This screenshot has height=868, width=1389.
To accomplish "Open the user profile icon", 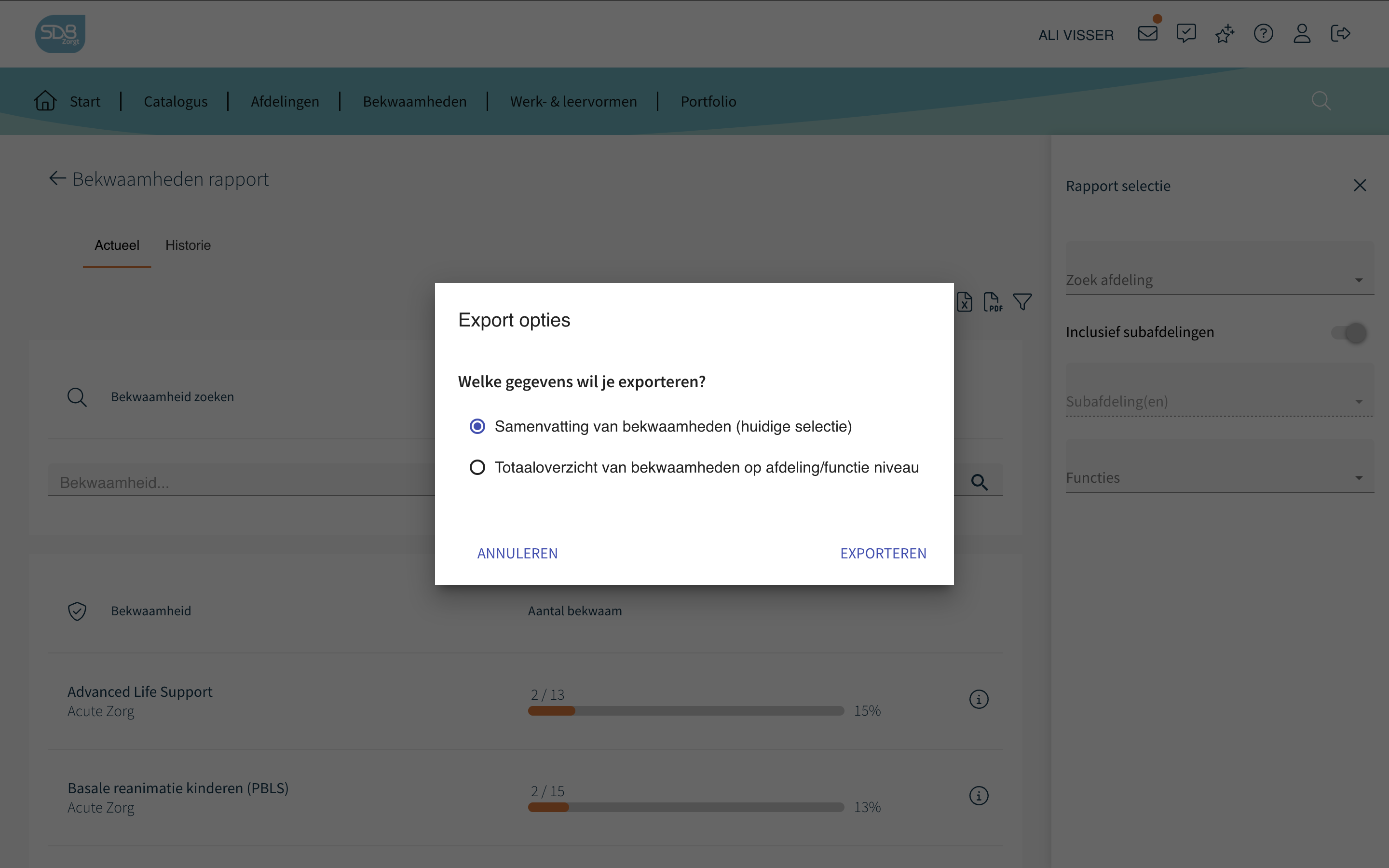I will (1302, 34).
